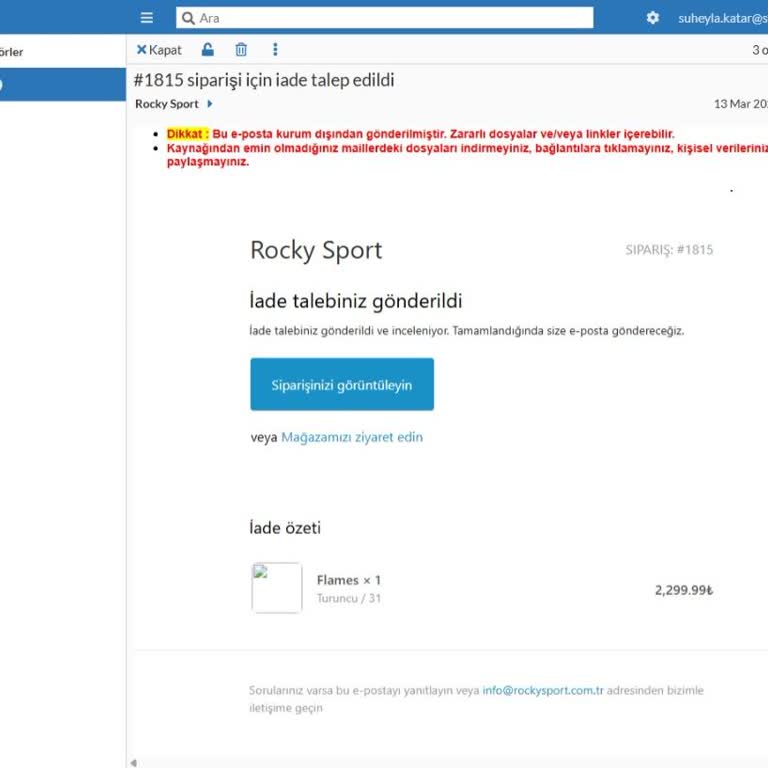The image size is (768, 768).
Task: Click the Rocky Sport sender name
Action: [x=167, y=104]
